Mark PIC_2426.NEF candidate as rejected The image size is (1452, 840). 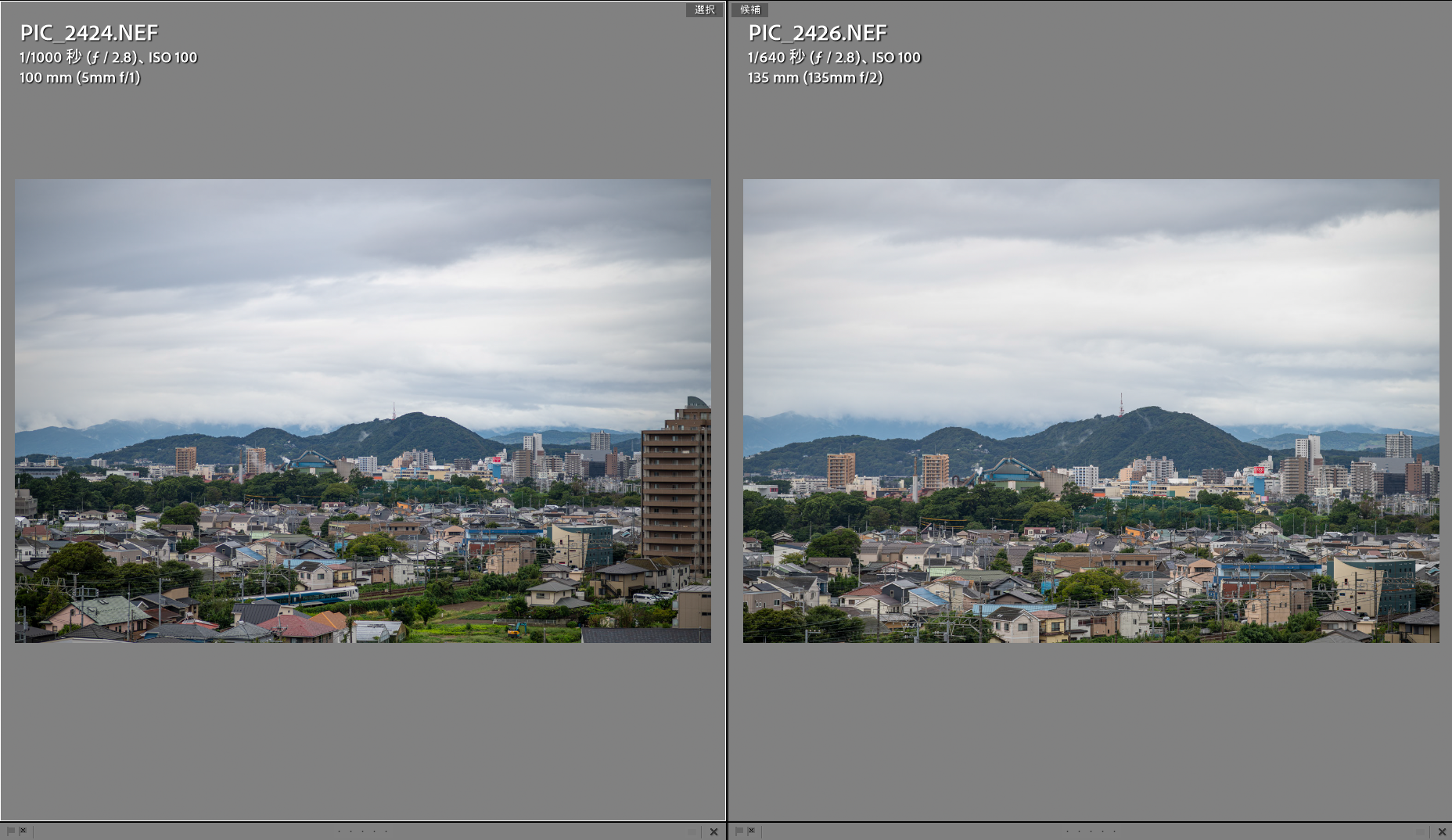coord(752,831)
